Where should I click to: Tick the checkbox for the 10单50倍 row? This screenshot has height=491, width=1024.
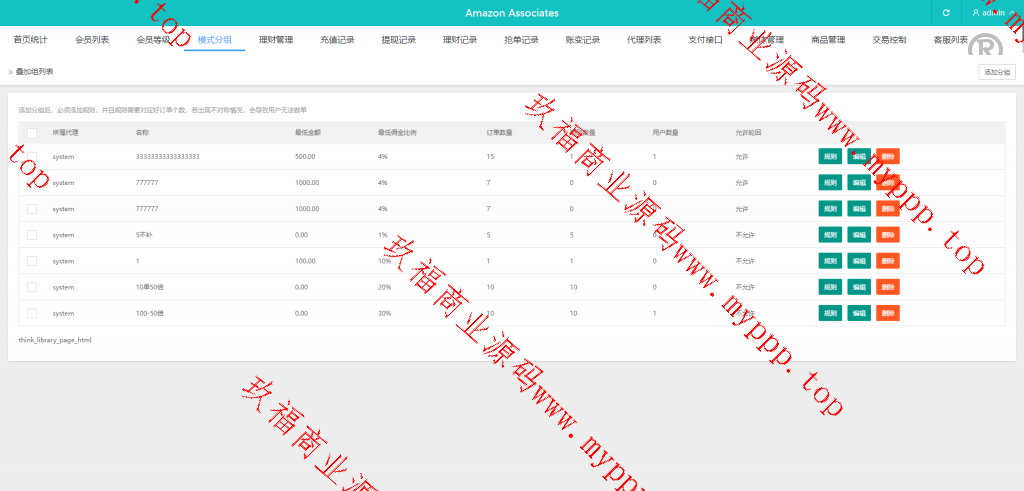coord(32,286)
